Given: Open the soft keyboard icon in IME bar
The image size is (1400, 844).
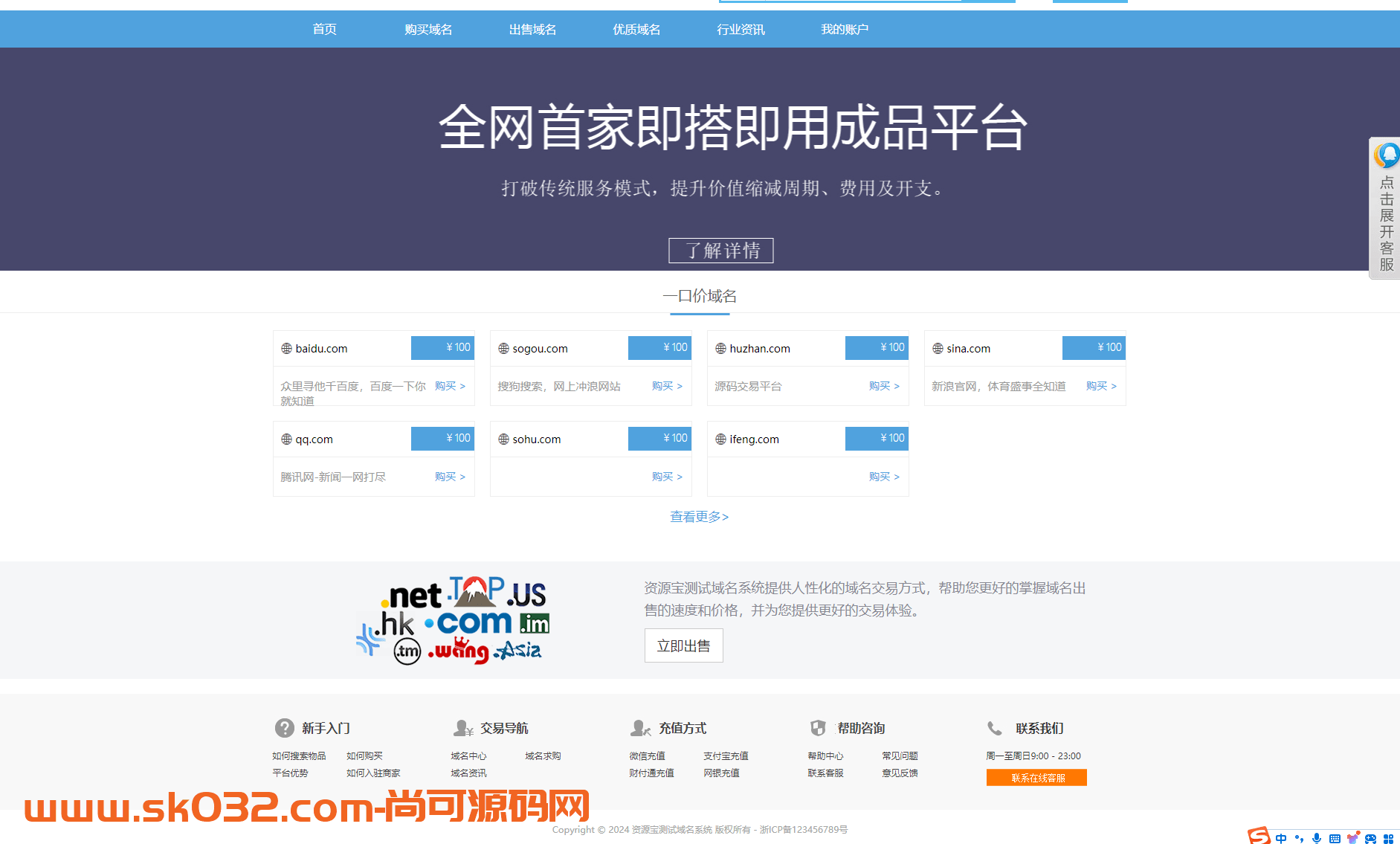Looking at the screenshot, I should pos(1335,838).
